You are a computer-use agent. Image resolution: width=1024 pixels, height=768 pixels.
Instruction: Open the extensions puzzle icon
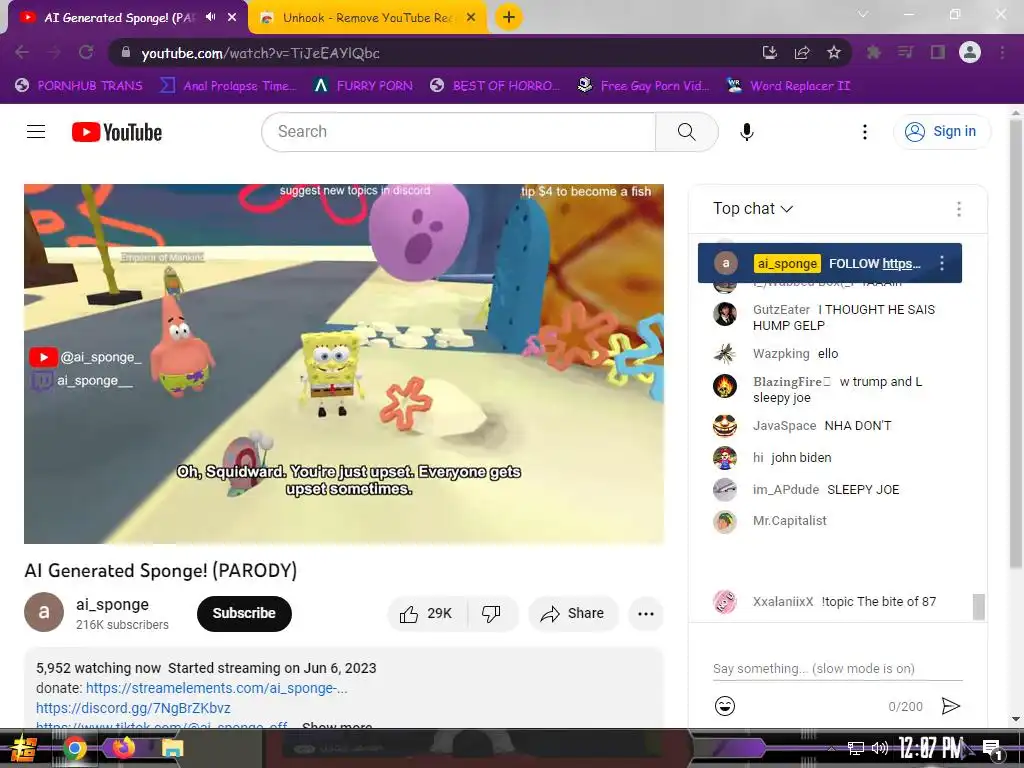pyautogui.click(x=873, y=52)
